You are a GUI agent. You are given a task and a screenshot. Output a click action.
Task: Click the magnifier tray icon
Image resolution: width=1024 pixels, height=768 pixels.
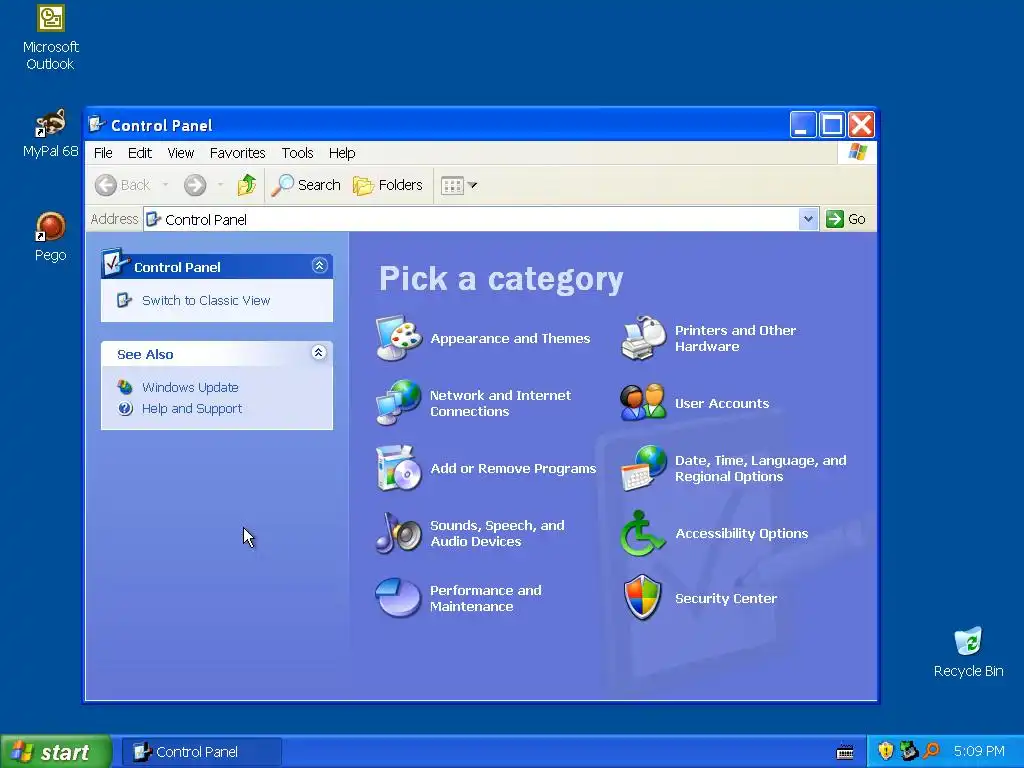pos(931,751)
